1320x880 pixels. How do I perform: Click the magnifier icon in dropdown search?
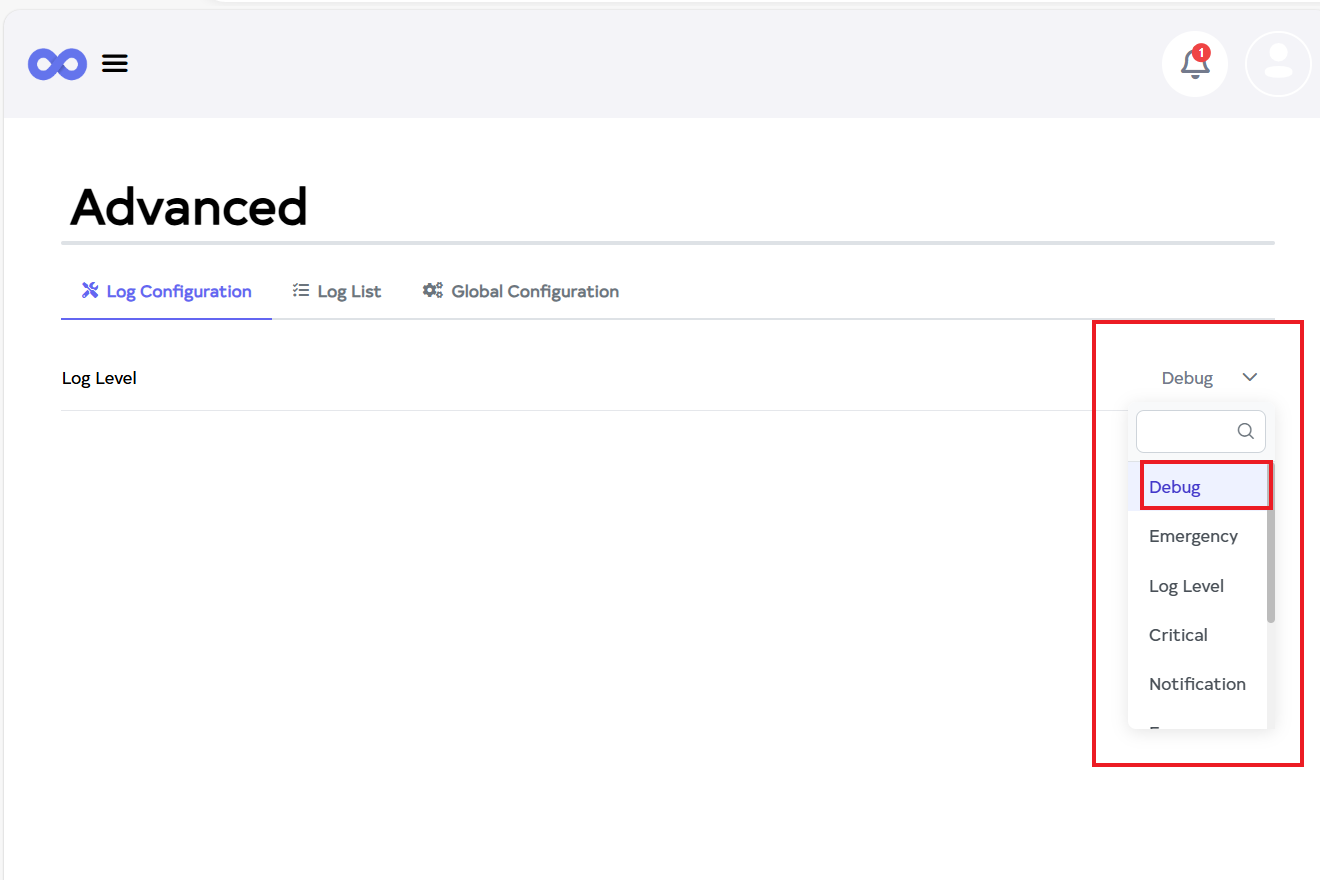tap(1246, 431)
